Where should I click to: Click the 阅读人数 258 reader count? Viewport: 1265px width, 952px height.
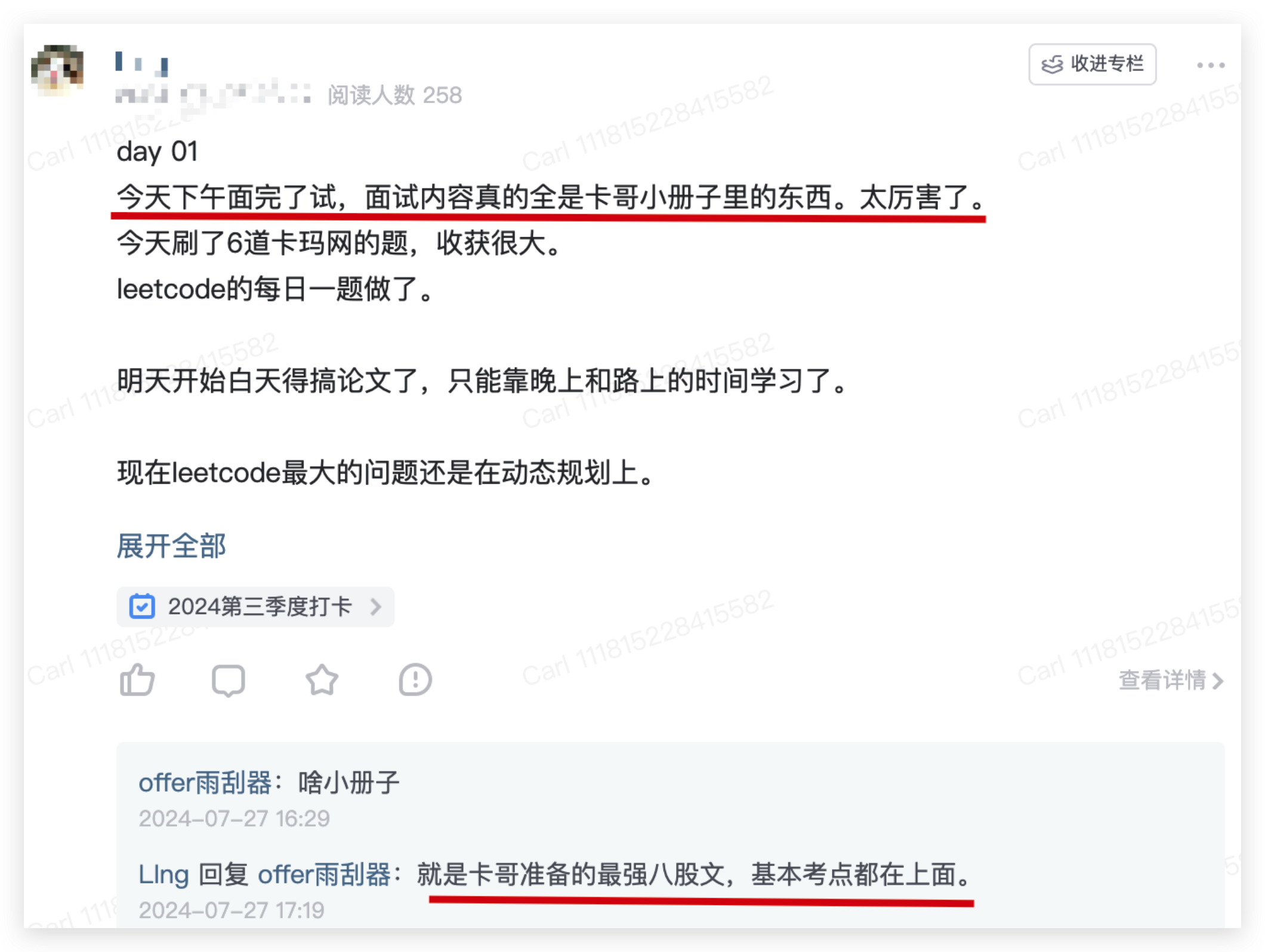click(394, 95)
